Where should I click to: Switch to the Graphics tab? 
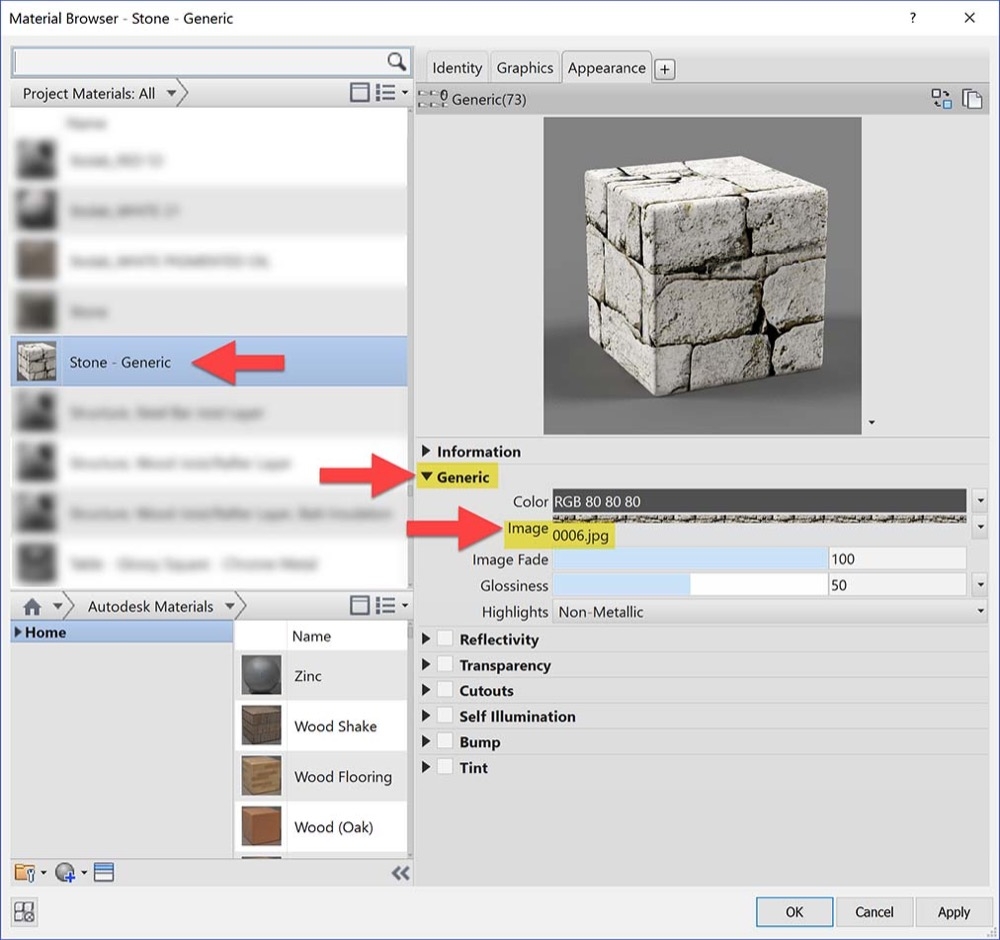click(524, 68)
